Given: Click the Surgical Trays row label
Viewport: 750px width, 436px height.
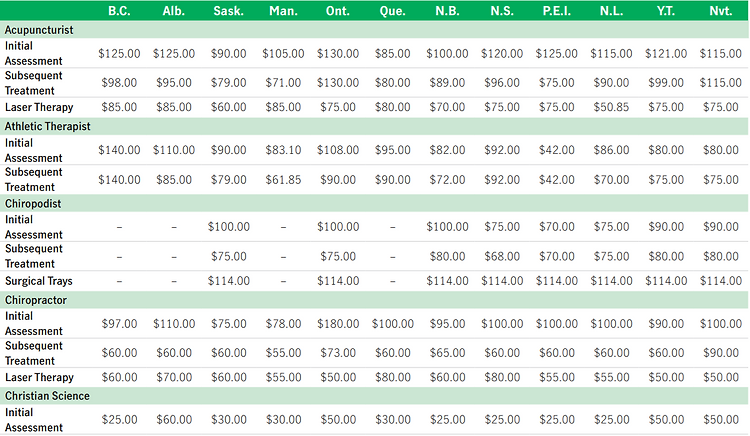Looking at the screenshot, I should [38, 281].
